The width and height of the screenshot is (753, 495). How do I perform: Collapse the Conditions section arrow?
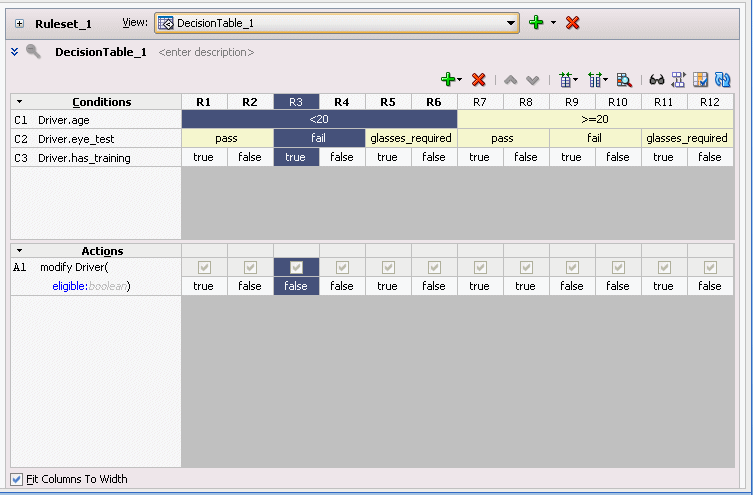(19, 102)
